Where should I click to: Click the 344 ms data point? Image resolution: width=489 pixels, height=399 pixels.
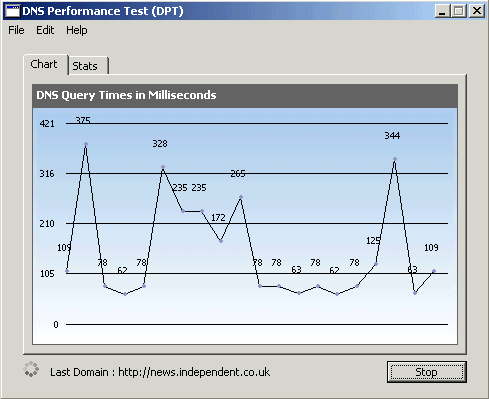(395, 159)
